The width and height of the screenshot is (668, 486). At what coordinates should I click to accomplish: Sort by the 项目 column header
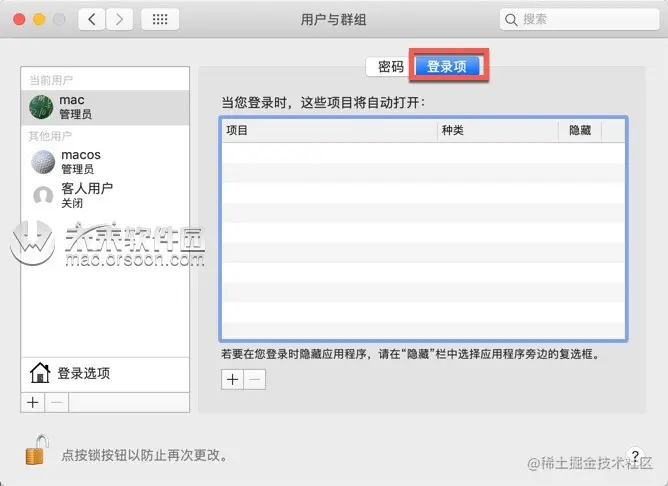(x=329, y=130)
